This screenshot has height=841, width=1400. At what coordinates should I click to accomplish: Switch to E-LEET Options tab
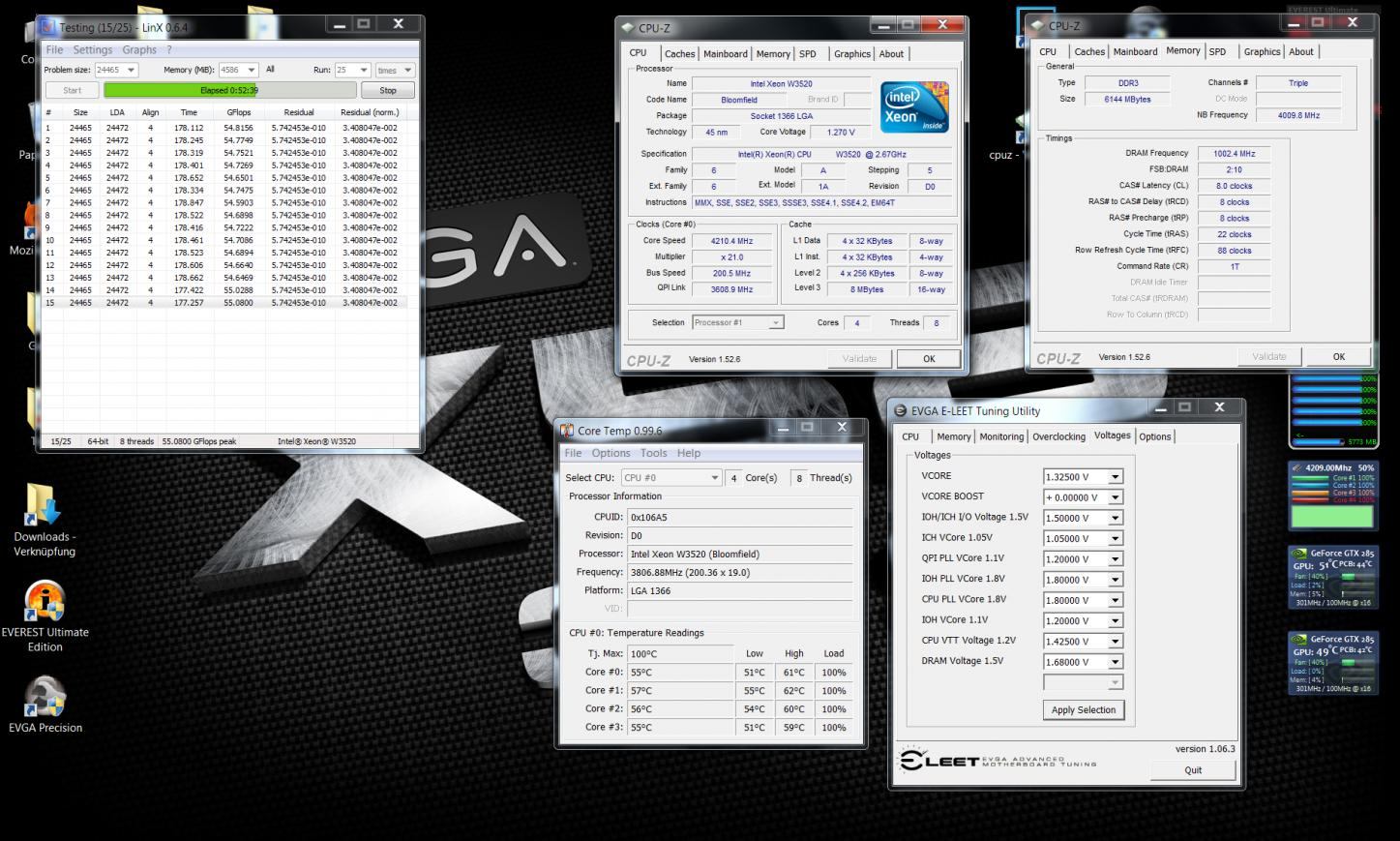(1154, 436)
